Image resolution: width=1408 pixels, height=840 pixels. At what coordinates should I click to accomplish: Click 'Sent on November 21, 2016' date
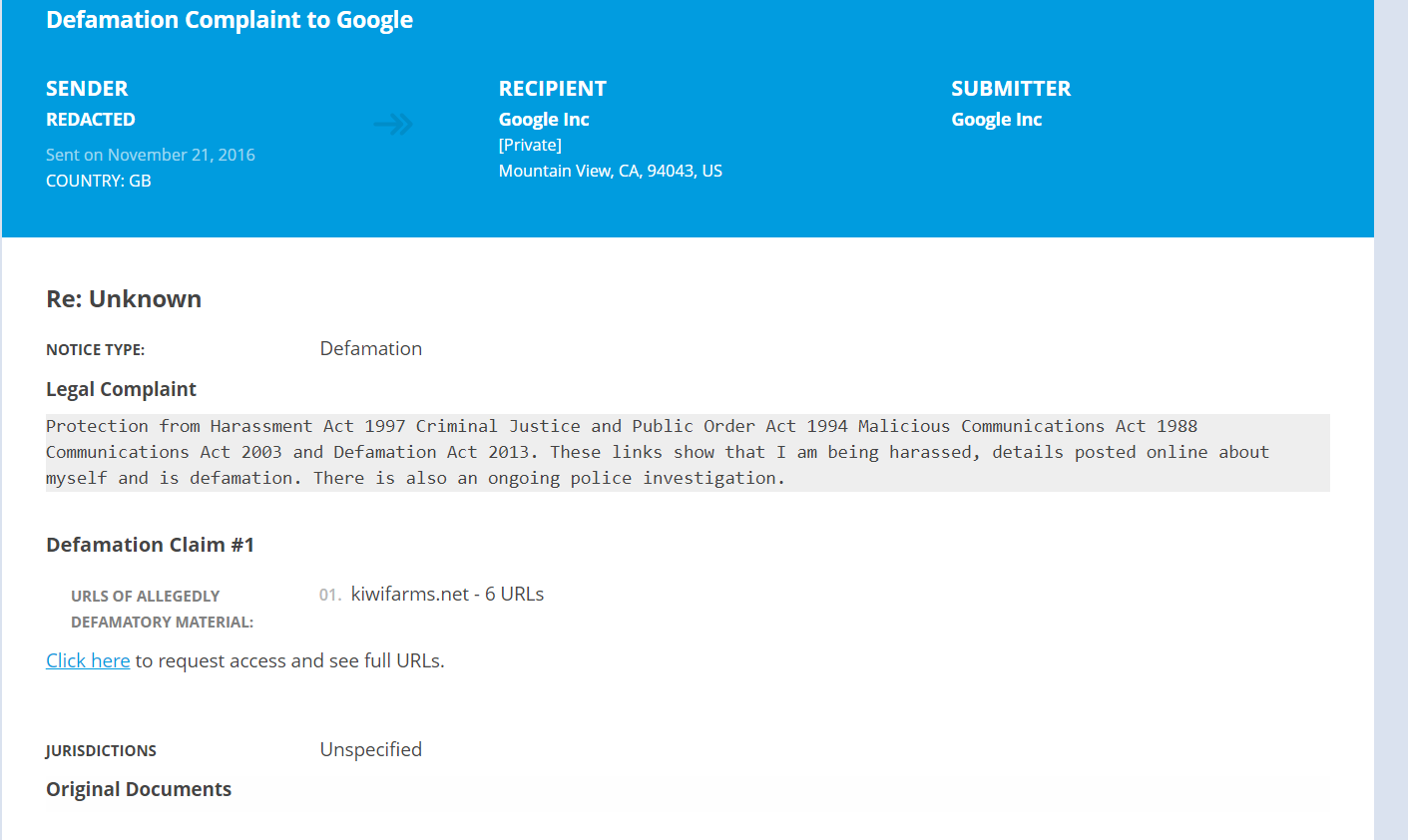pos(151,155)
